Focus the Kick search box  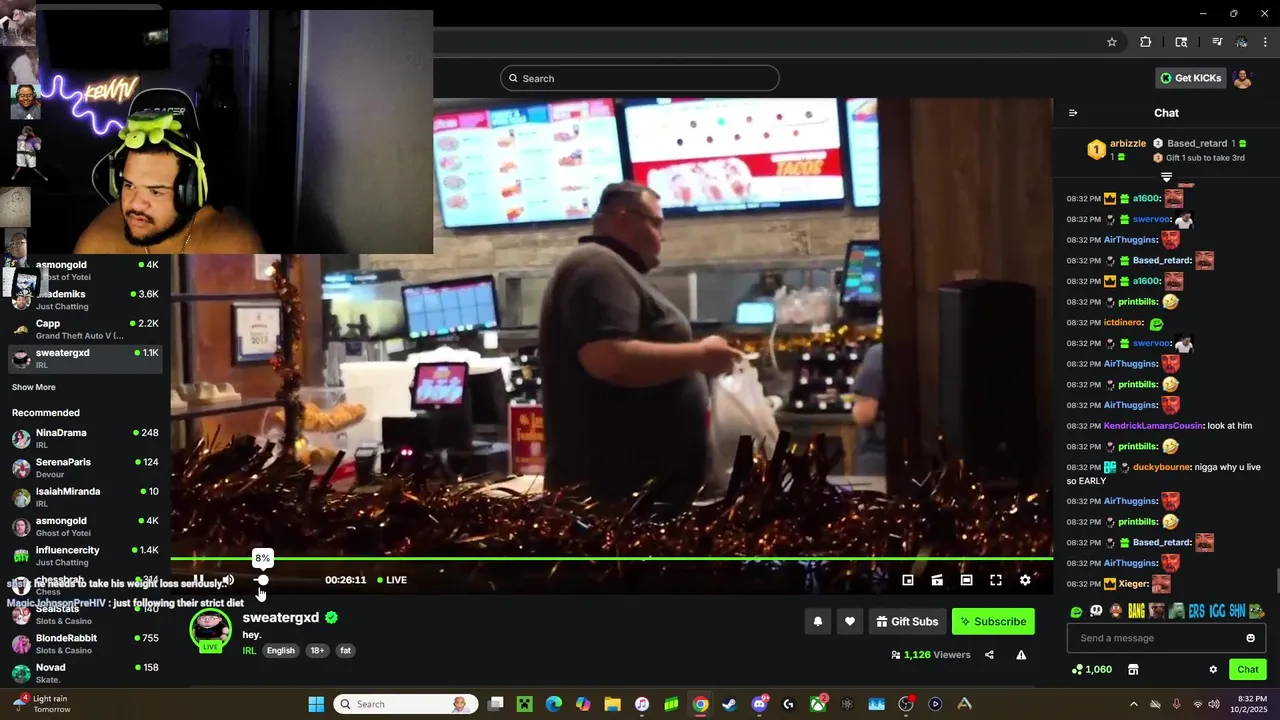tap(640, 78)
